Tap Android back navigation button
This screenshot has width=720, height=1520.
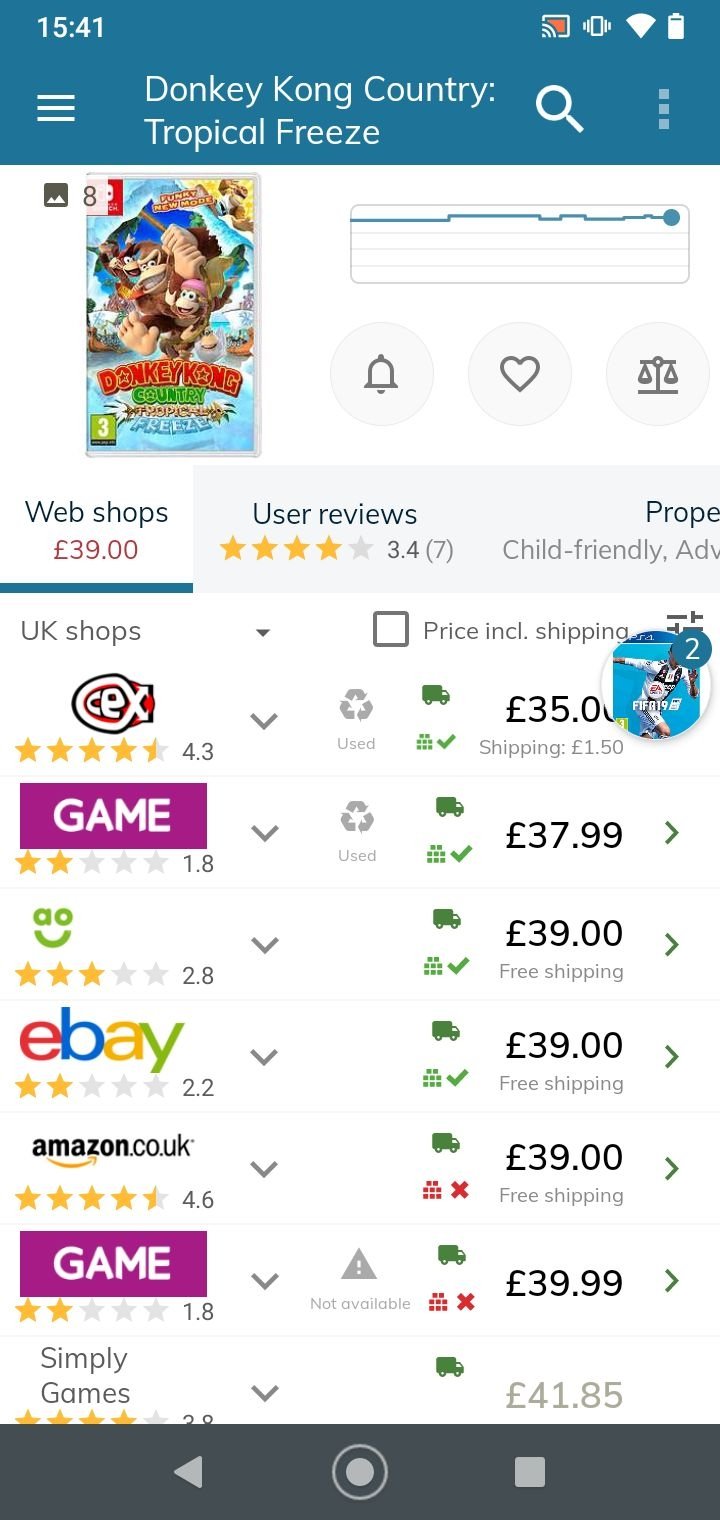188,1472
